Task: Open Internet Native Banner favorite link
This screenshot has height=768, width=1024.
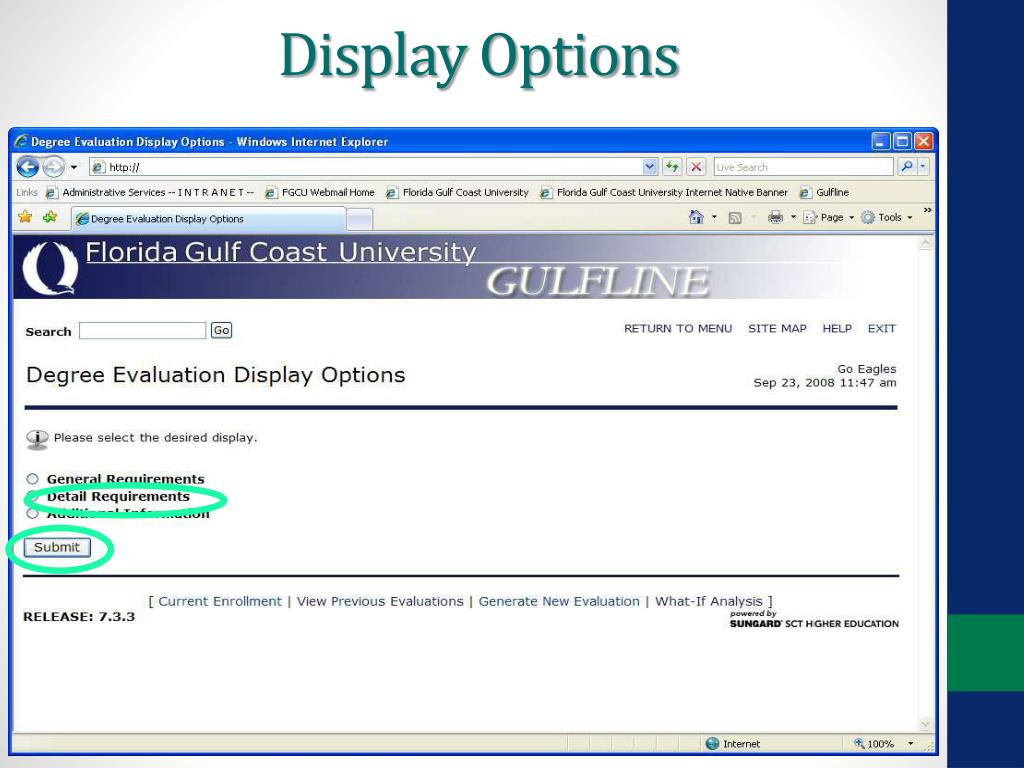Action: pos(664,193)
